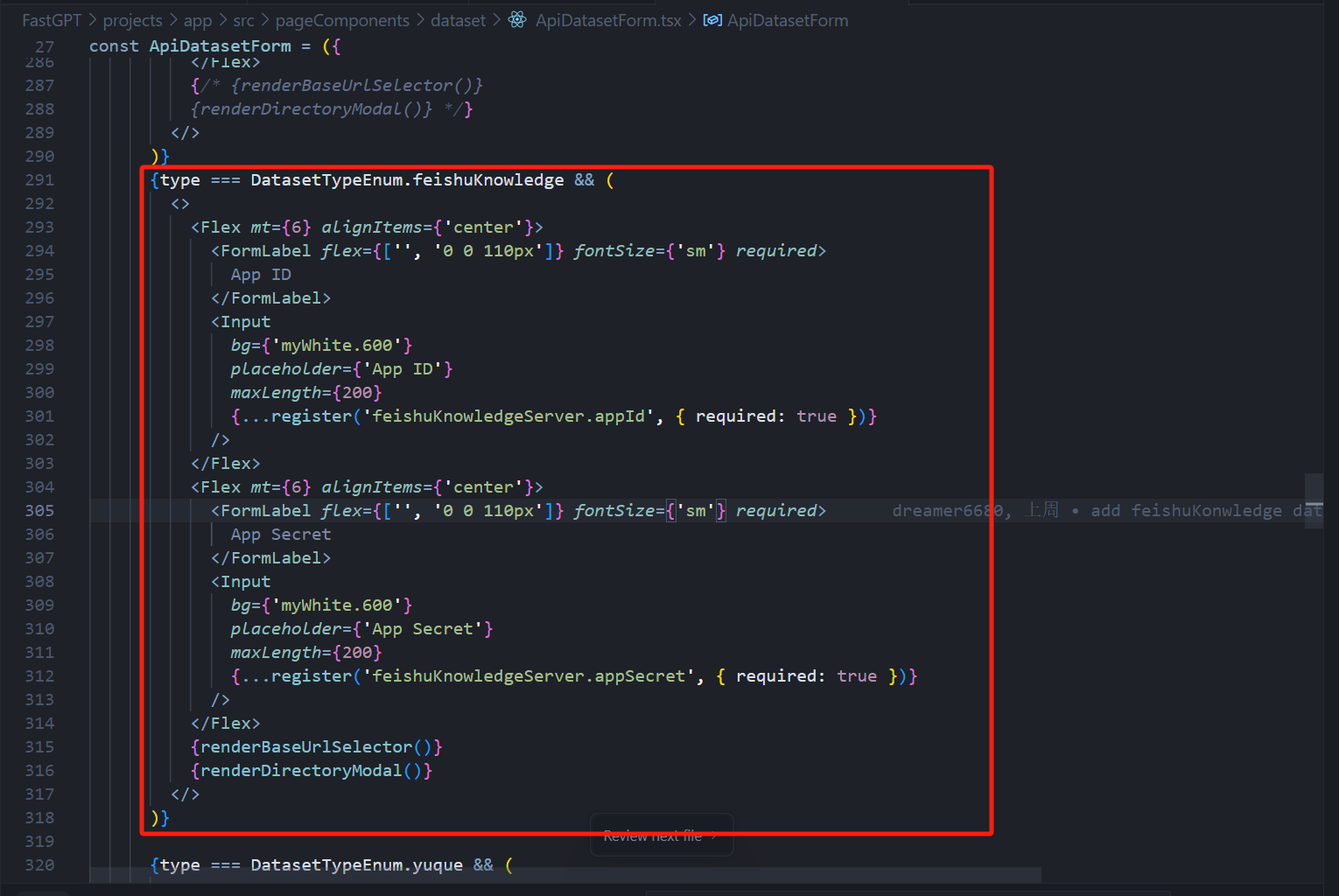The image size is (1339, 896).
Task: Open ApiDatasetForm.tsx file breadcrumb
Action: pyautogui.click(x=607, y=20)
